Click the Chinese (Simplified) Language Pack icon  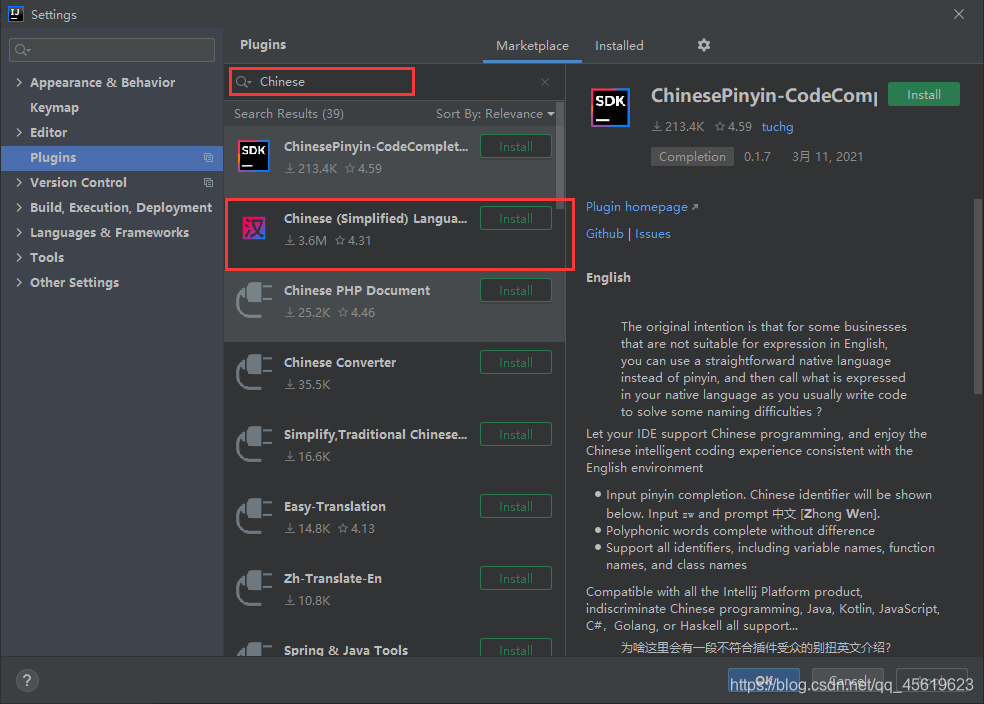coord(253,227)
